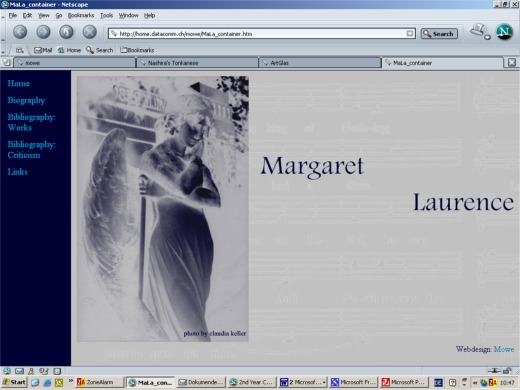Reload the page with the round reload button
This screenshot has height=390, width=520.
pyautogui.click(x=66, y=32)
